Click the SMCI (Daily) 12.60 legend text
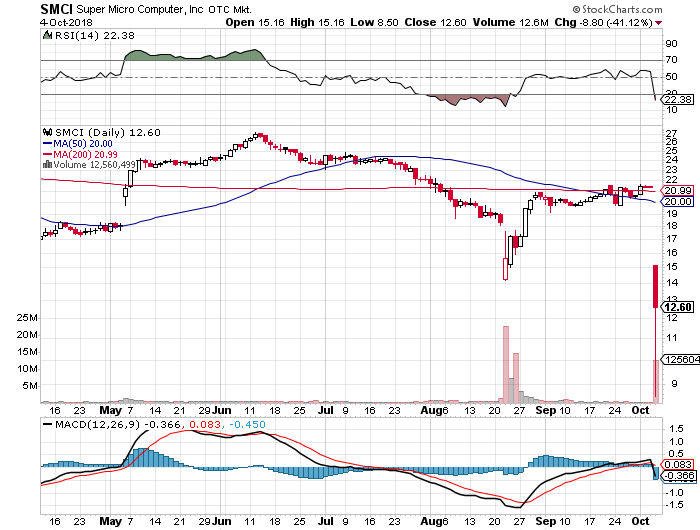700x530 pixels. (x=108, y=133)
